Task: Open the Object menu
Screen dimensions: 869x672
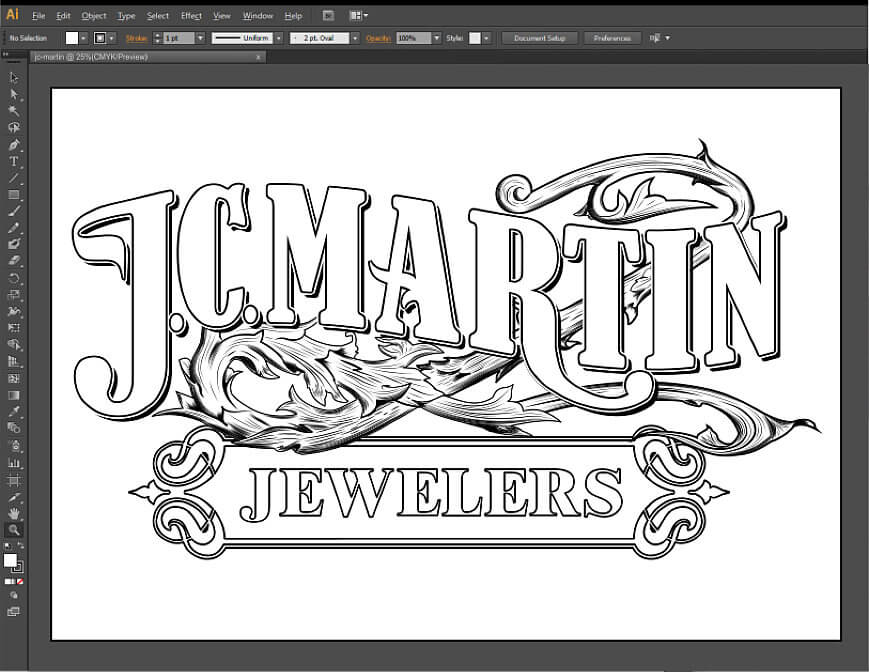Action: [94, 16]
